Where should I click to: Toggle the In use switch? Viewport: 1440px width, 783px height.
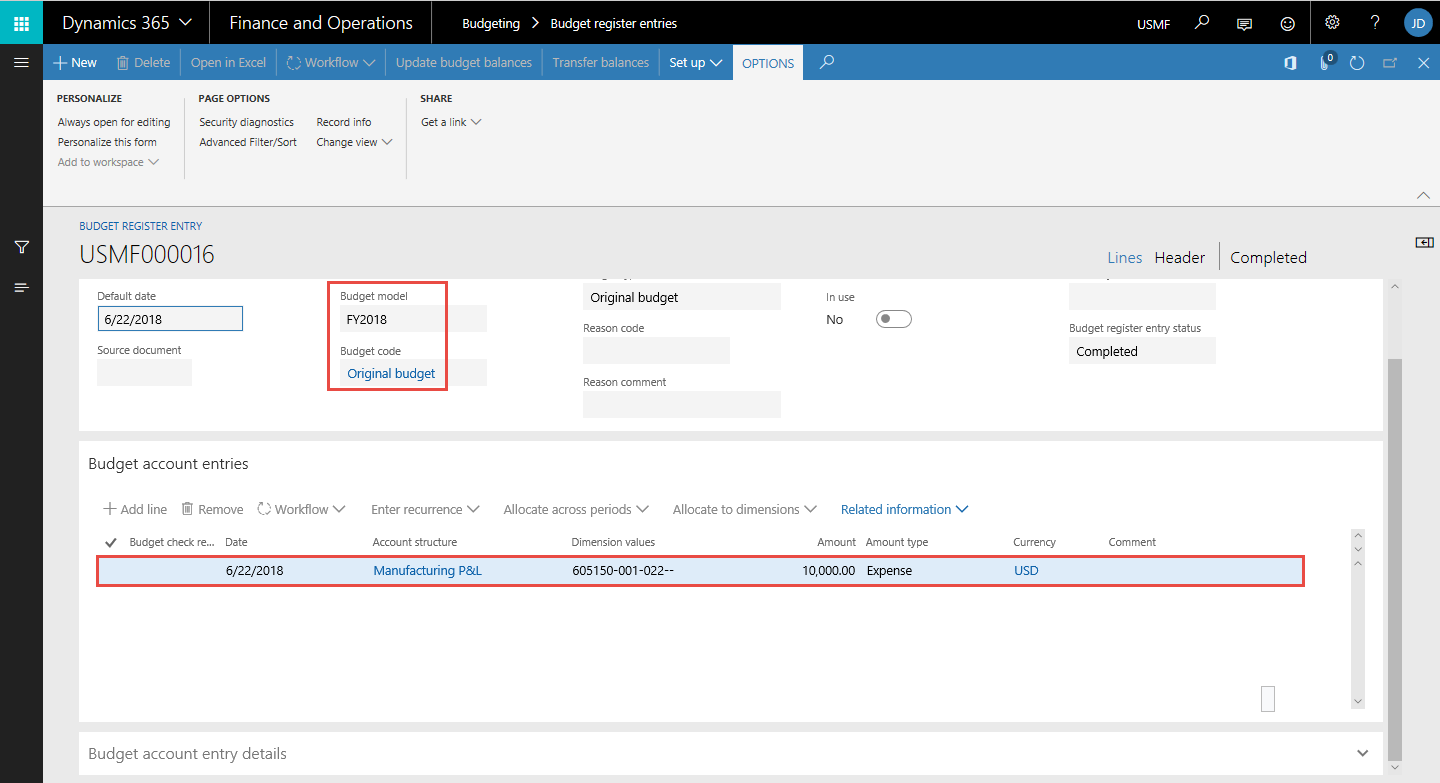(893, 319)
